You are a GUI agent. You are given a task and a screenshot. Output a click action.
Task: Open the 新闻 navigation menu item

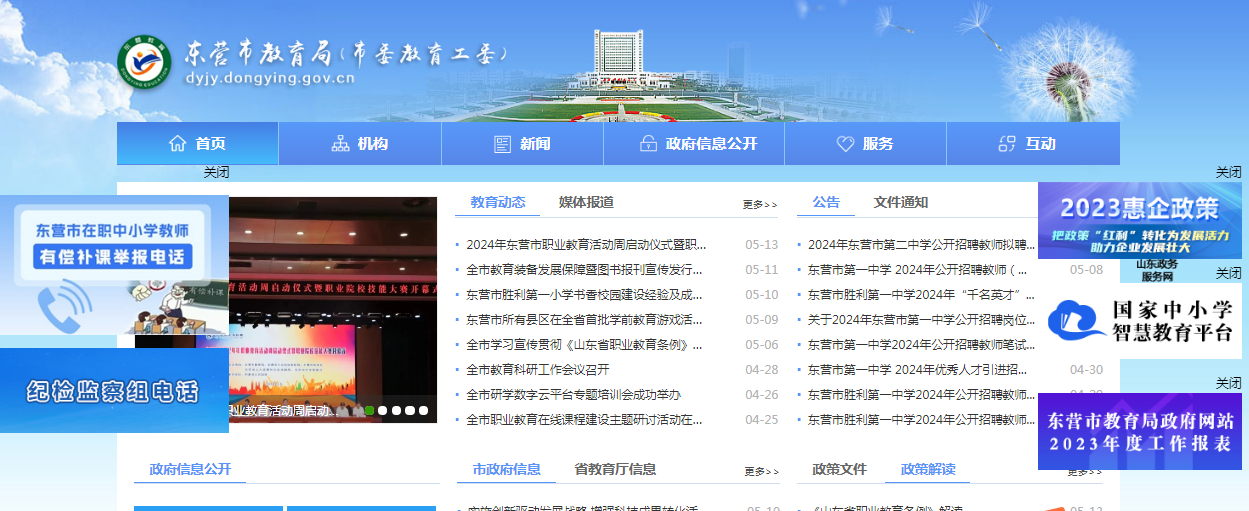522,144
